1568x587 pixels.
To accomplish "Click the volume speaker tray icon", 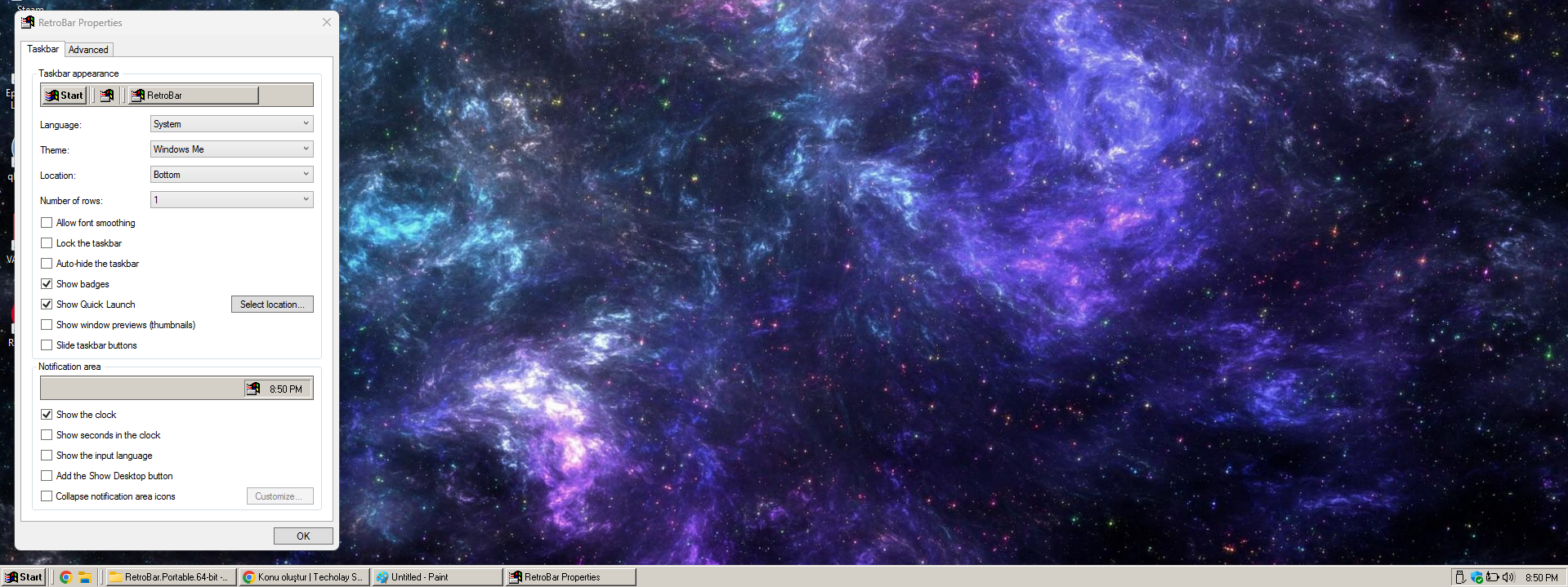I will (1508, 577).
